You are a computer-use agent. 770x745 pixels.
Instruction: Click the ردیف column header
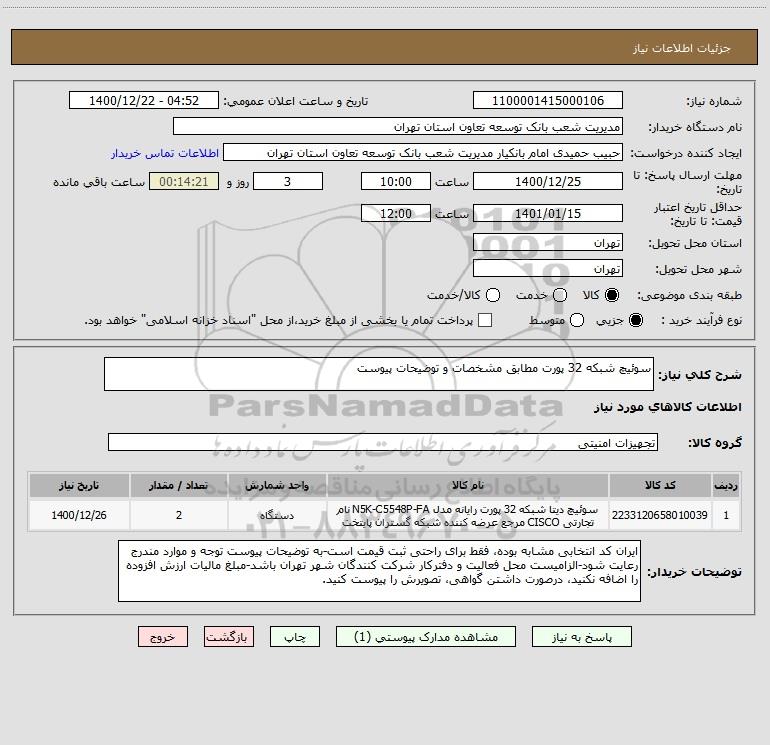click(x=726, y=486)
